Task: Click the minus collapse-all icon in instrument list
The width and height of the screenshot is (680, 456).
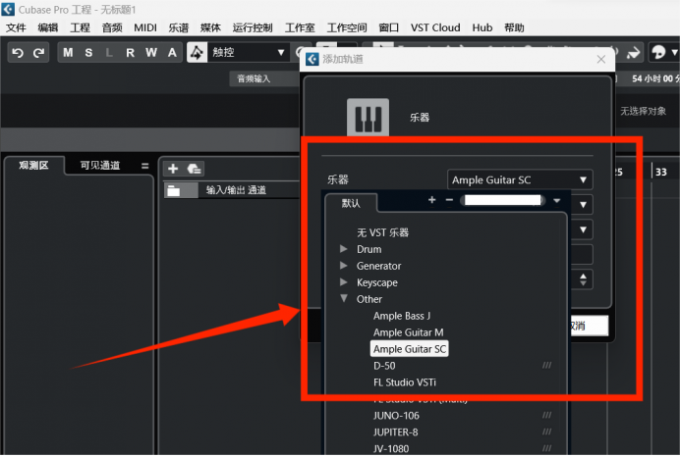Action: point(450,200)
